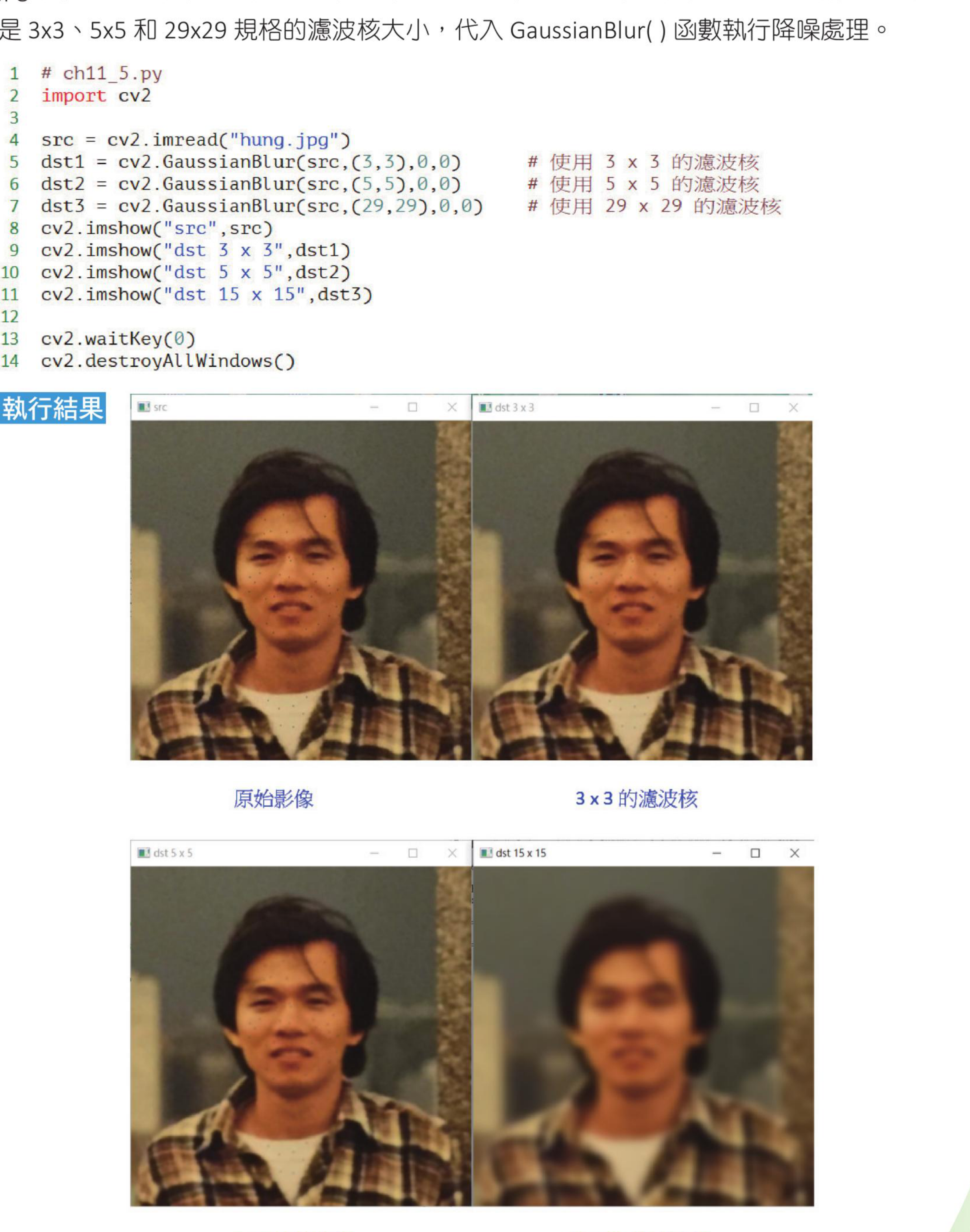Image resolution: width=970 pixels, height=1232 pixels.
Task: Click the dst 3 x 3 window icon
Action: pyautogui.click(x=486, y=408)
